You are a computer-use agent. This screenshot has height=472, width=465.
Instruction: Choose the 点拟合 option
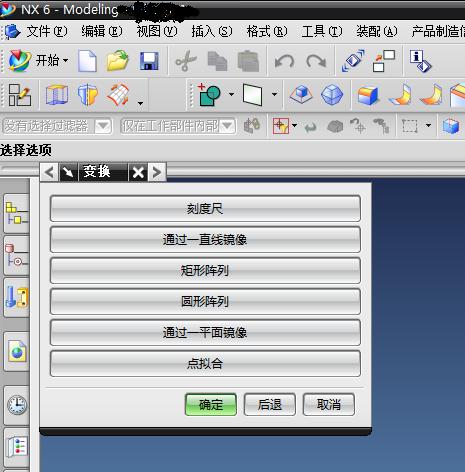click(x=205, y=364)
